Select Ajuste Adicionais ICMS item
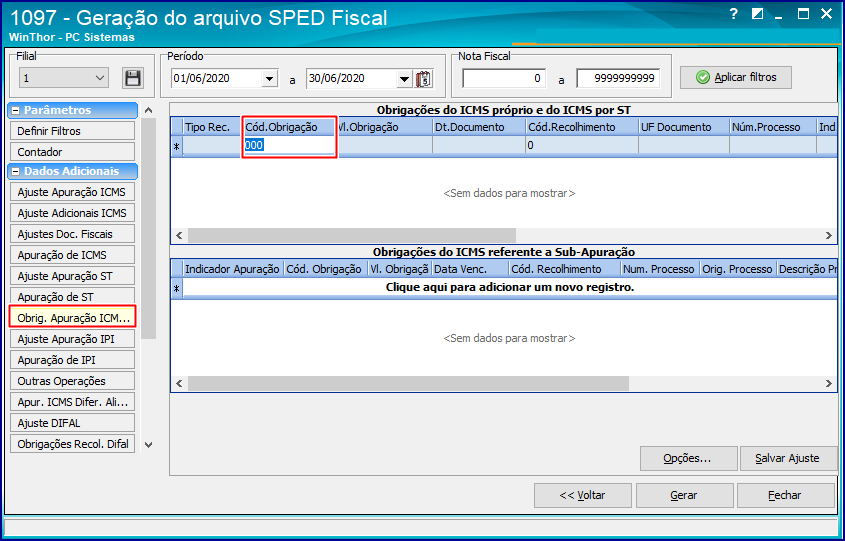Viewport: 845px width, 541px height. click(72, 213)
